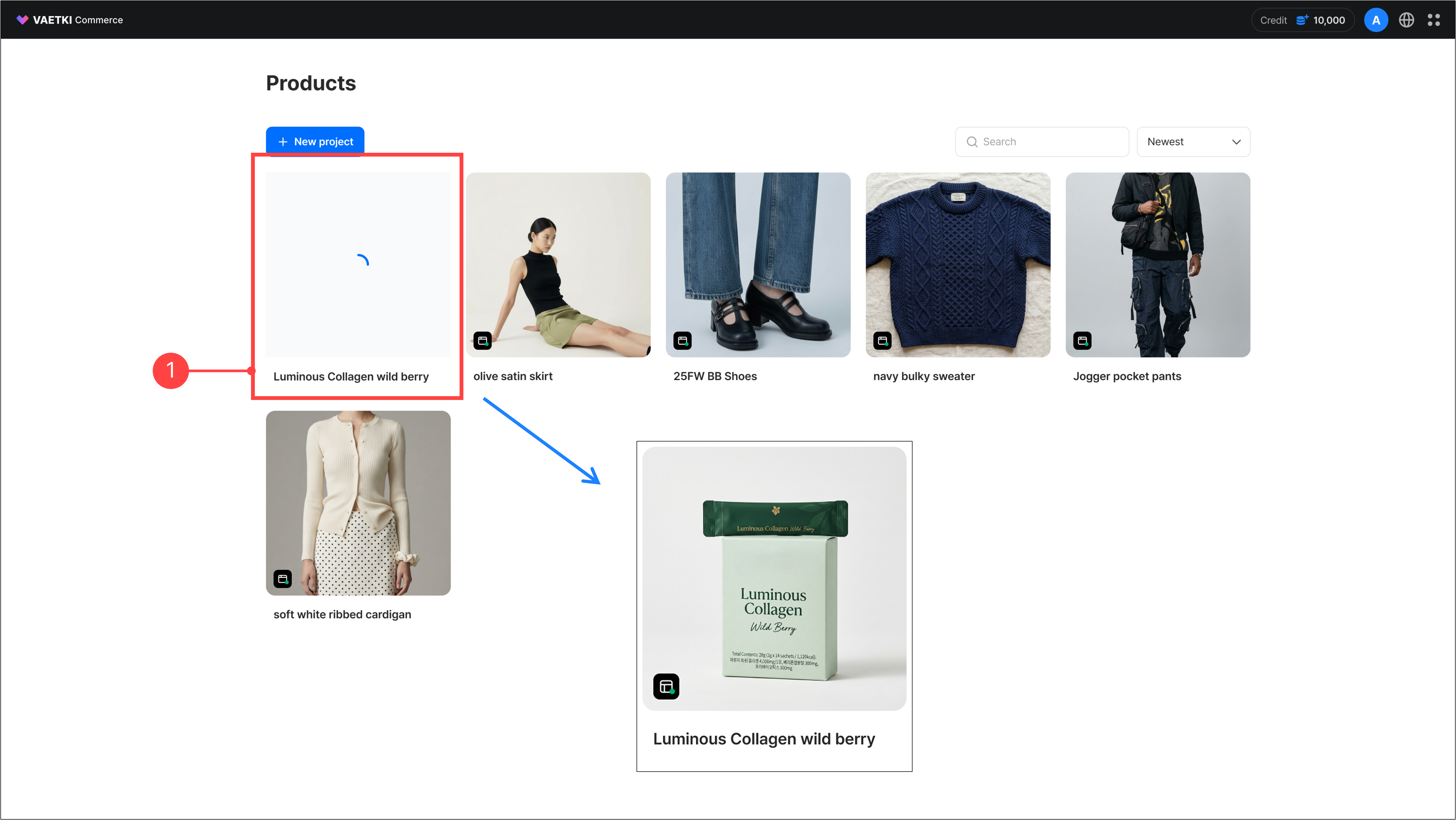This screenshot has width=1456, height=820.
Task: Focus the Search input field
Action: [1042, 142]
